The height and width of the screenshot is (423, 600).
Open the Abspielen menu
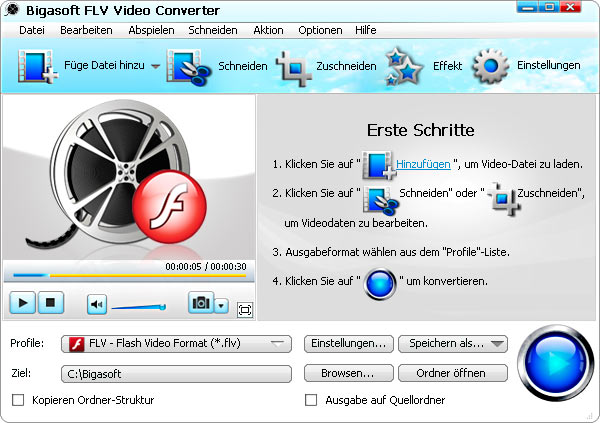pos(151,30)
